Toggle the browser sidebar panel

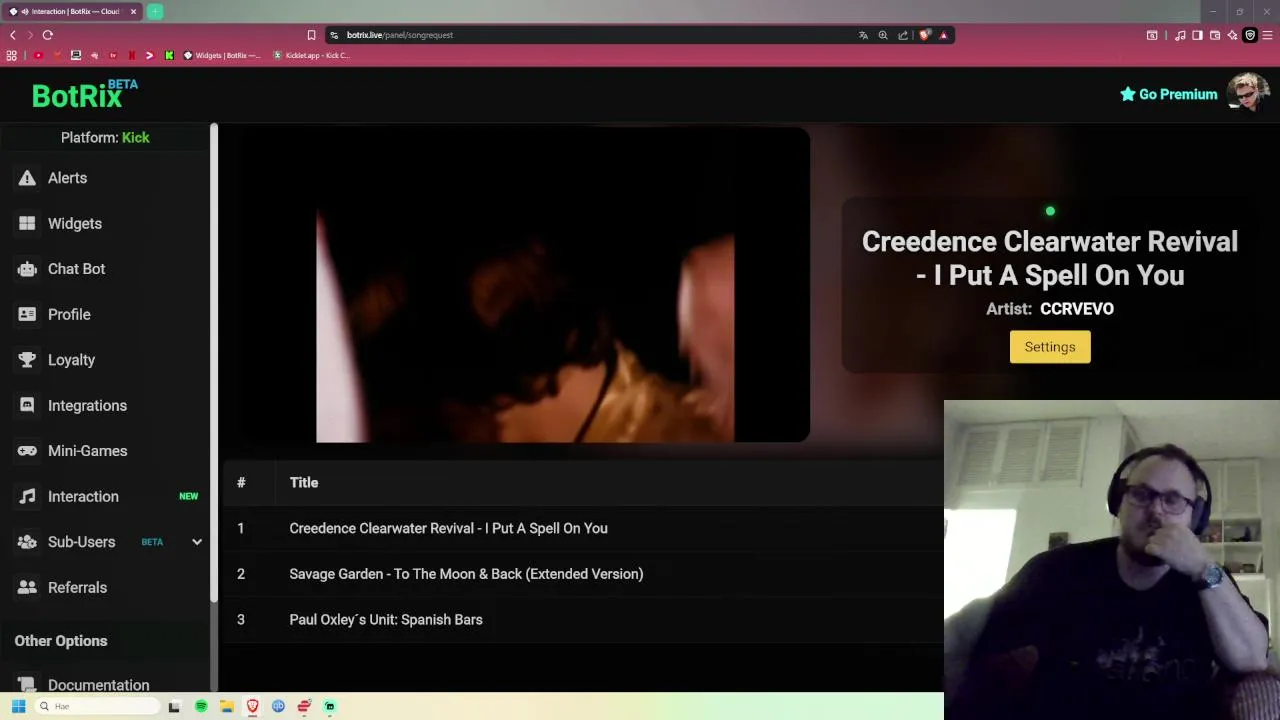pos(1197,35)
